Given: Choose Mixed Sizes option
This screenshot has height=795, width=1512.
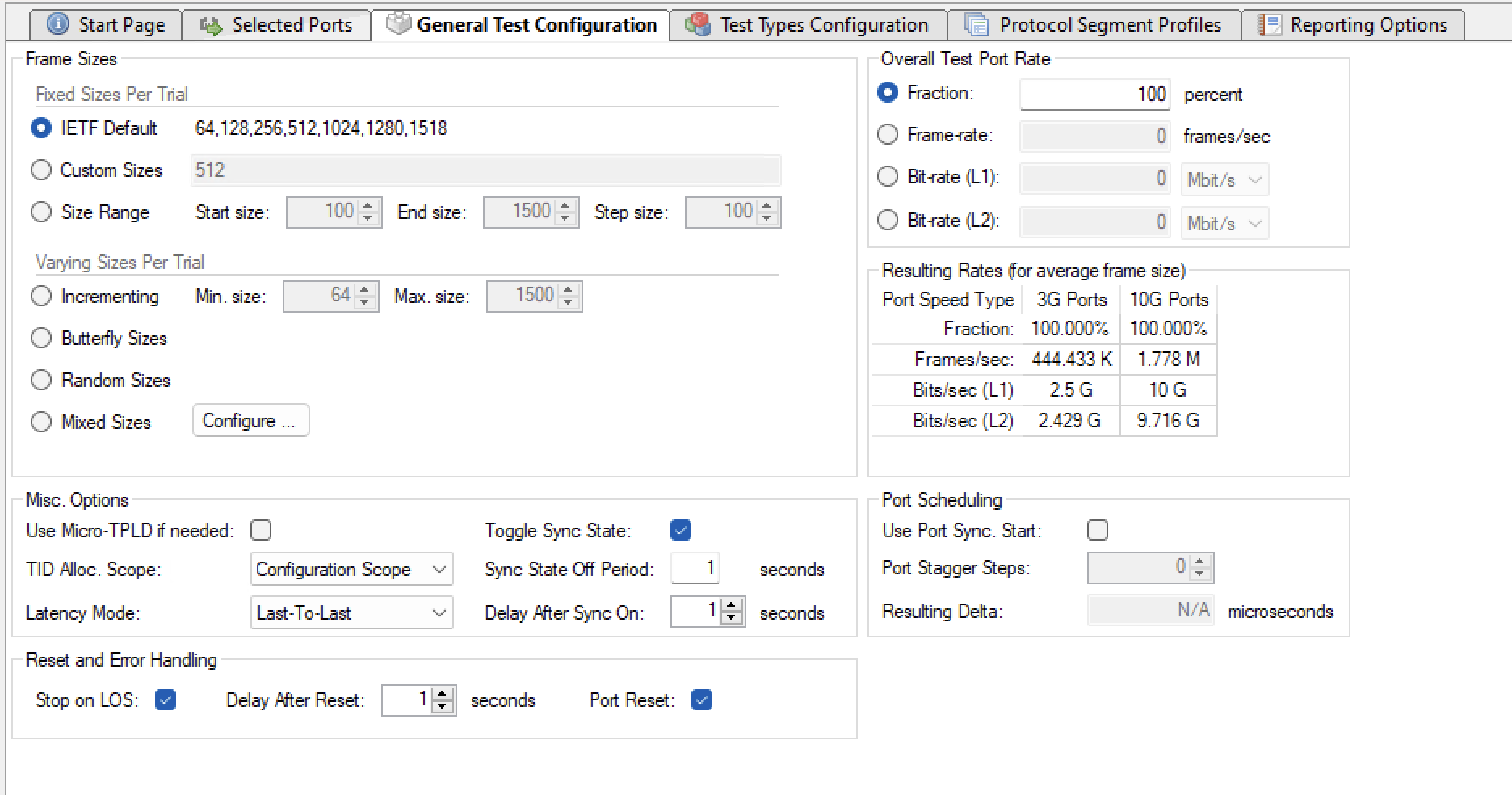Looking at the screenshot, I should coord(41,423).
